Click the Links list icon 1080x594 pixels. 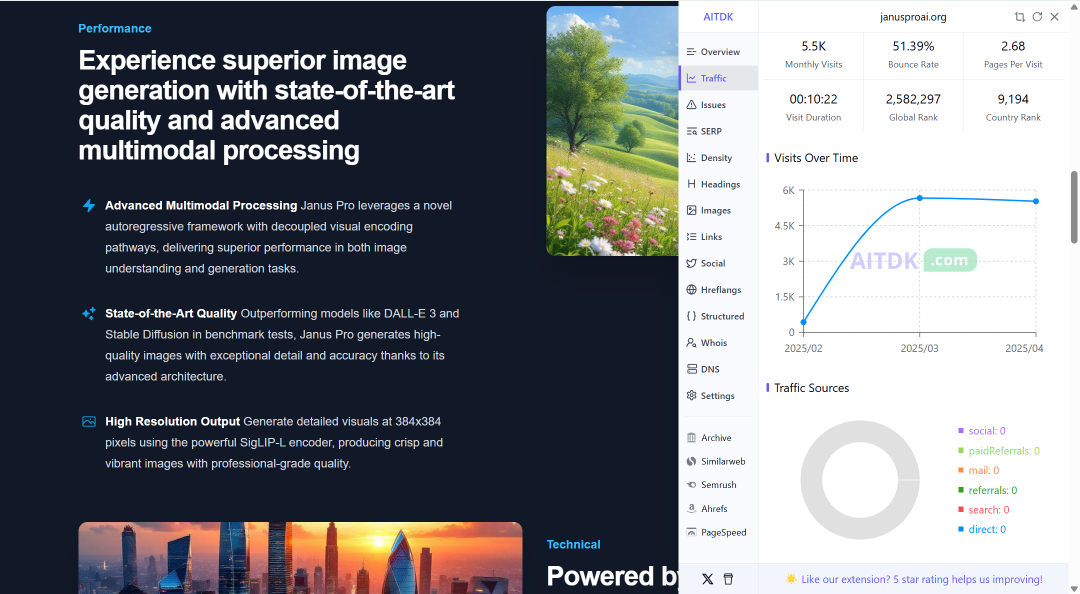click(x=692, y=236)
